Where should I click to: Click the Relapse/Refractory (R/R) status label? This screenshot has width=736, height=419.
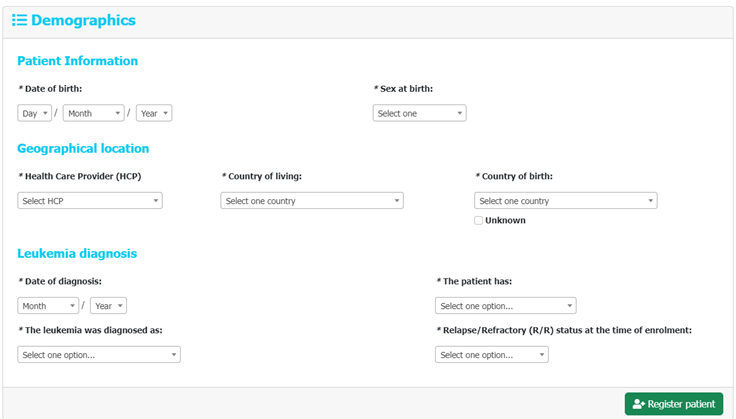tap(564, 330)
